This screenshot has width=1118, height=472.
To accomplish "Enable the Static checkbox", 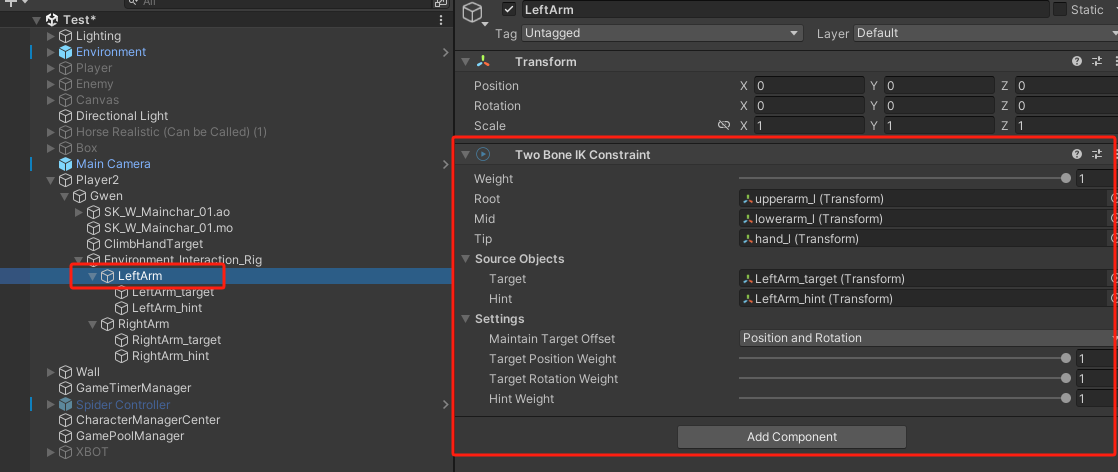I will 1059,10.
